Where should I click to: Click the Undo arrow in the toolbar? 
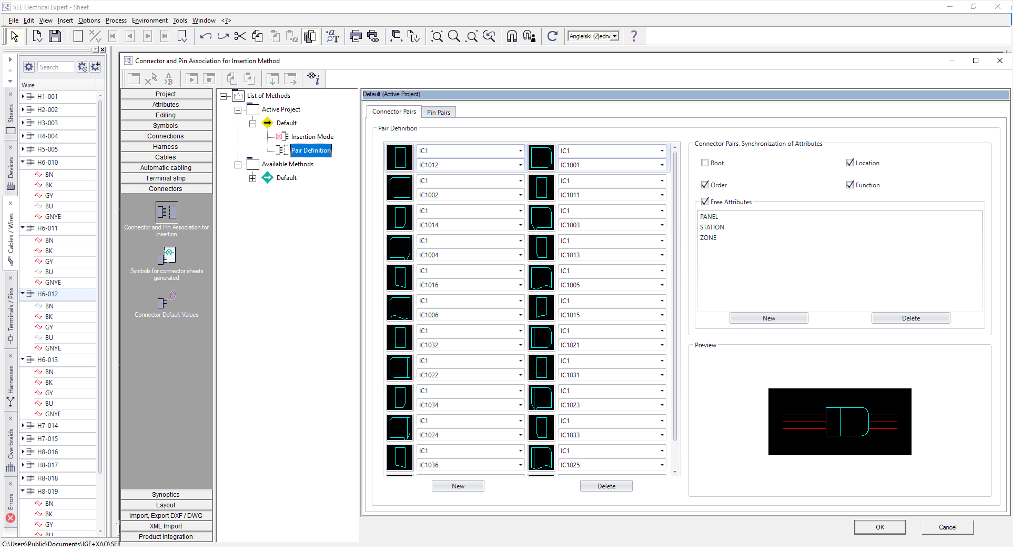[205, 36]
